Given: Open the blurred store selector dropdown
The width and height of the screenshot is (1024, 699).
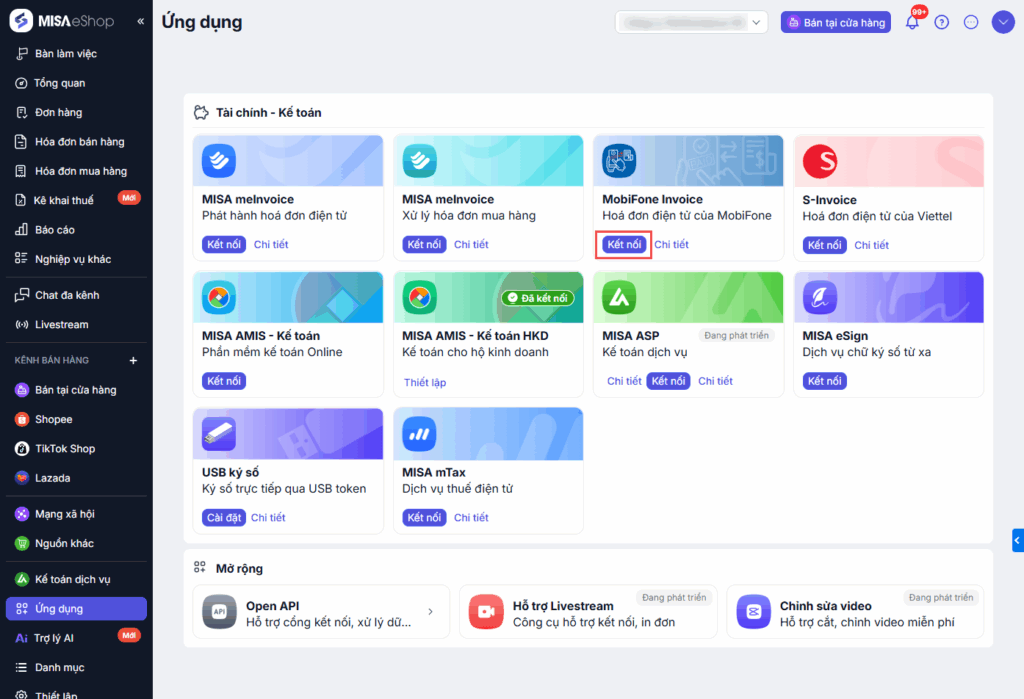Looking at the screenshot, I should click(x=691, y=22).
